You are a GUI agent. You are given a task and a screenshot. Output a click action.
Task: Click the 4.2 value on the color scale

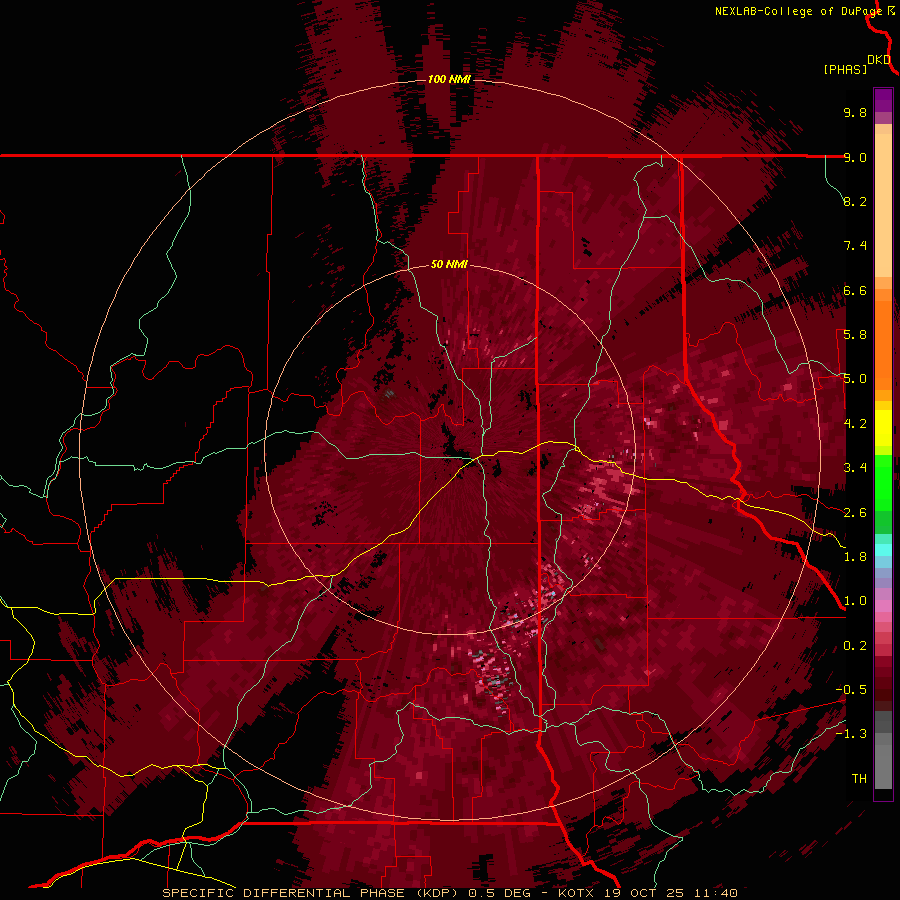click(855, 424)
